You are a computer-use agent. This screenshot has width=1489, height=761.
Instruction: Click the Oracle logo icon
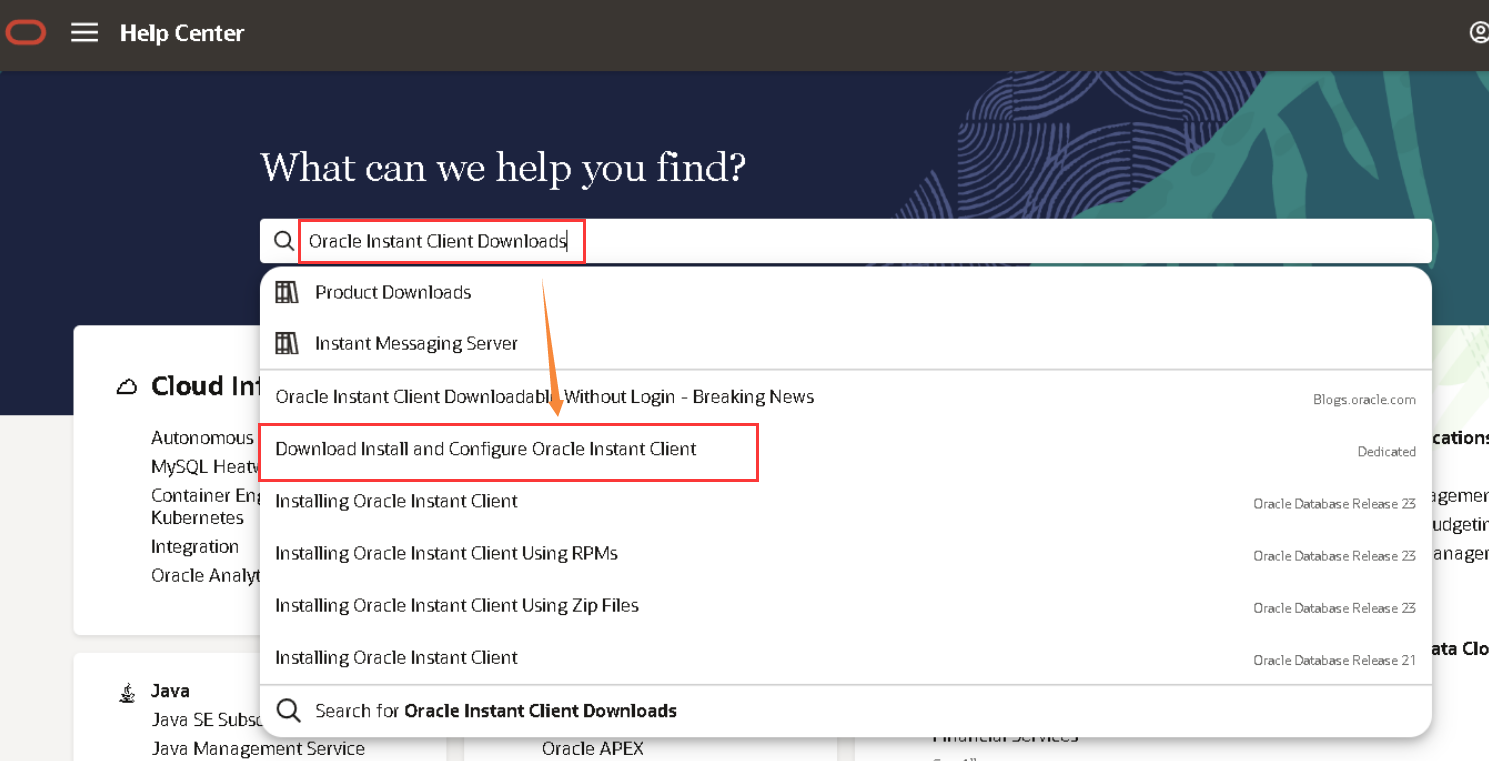[x=25, y=33]
